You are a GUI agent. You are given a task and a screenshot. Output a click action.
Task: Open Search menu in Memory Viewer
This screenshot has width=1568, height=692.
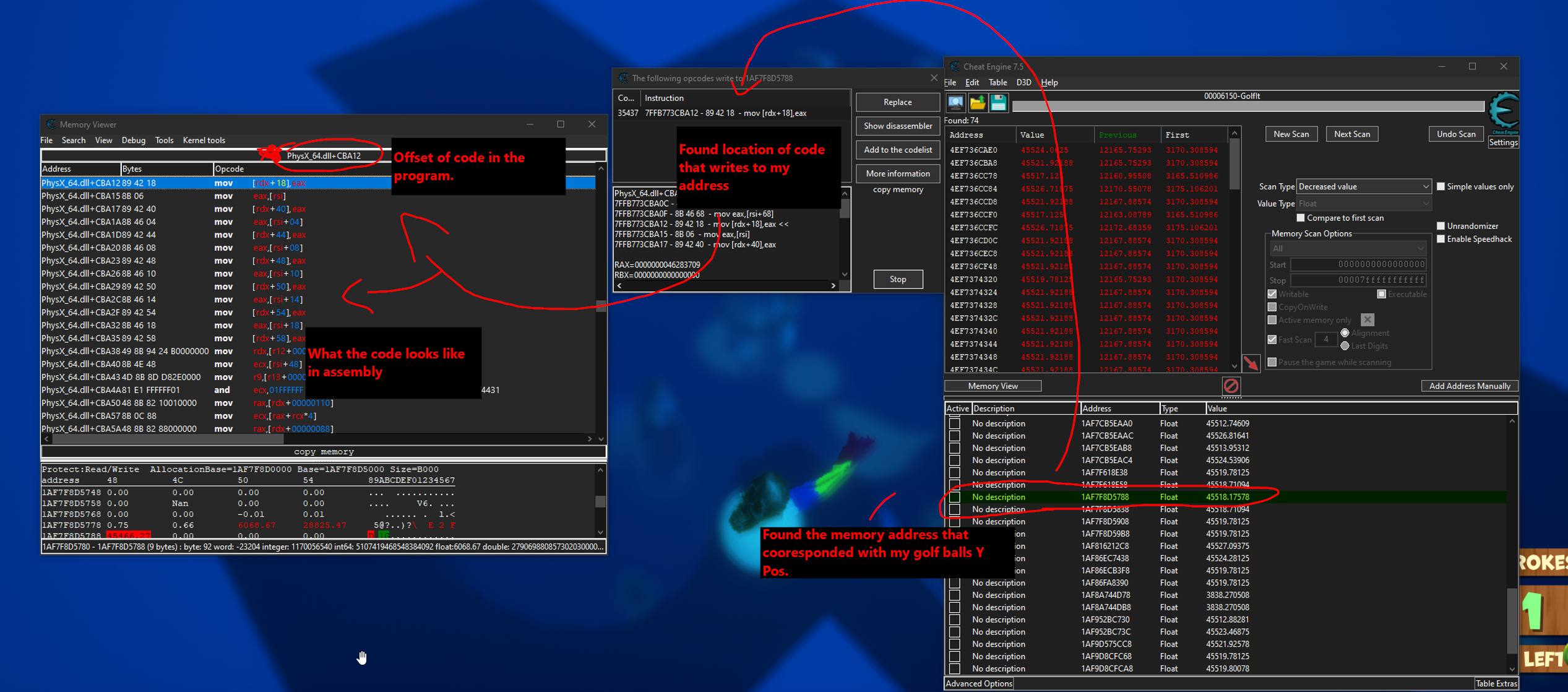[74, 141]
